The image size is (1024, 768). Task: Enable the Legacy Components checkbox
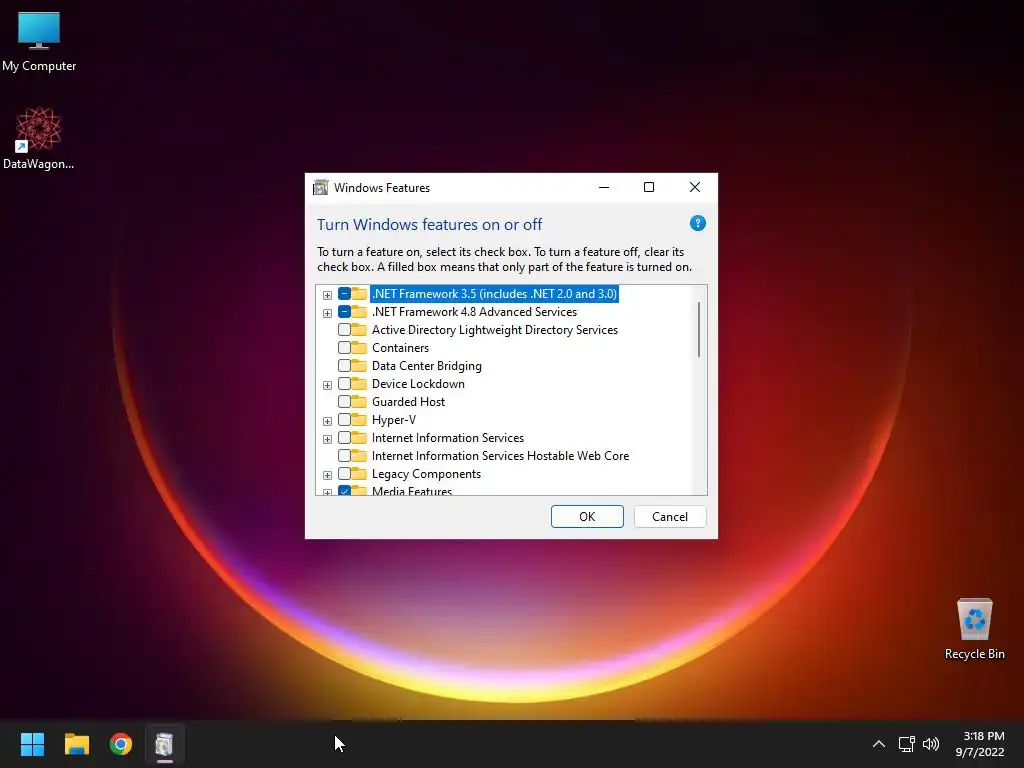click(x=344, y=473)
